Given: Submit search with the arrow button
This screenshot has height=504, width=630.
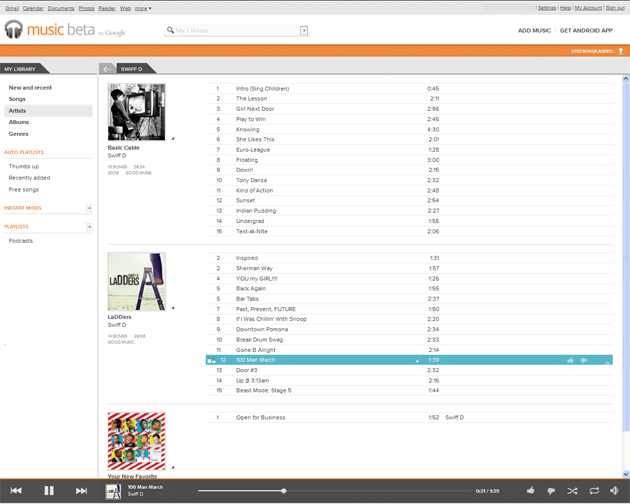Looking at the screenshot, I should click(x=304, y=30).
